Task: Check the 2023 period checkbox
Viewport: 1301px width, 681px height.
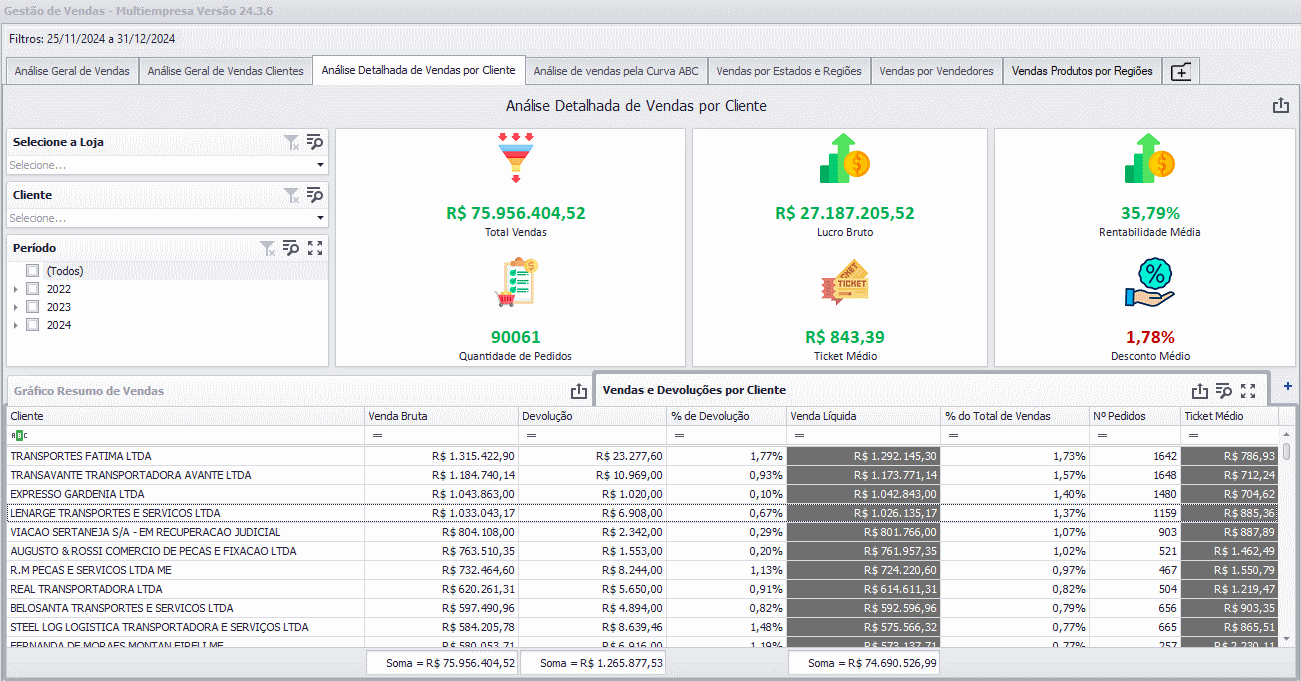Action: click(33, 307)
